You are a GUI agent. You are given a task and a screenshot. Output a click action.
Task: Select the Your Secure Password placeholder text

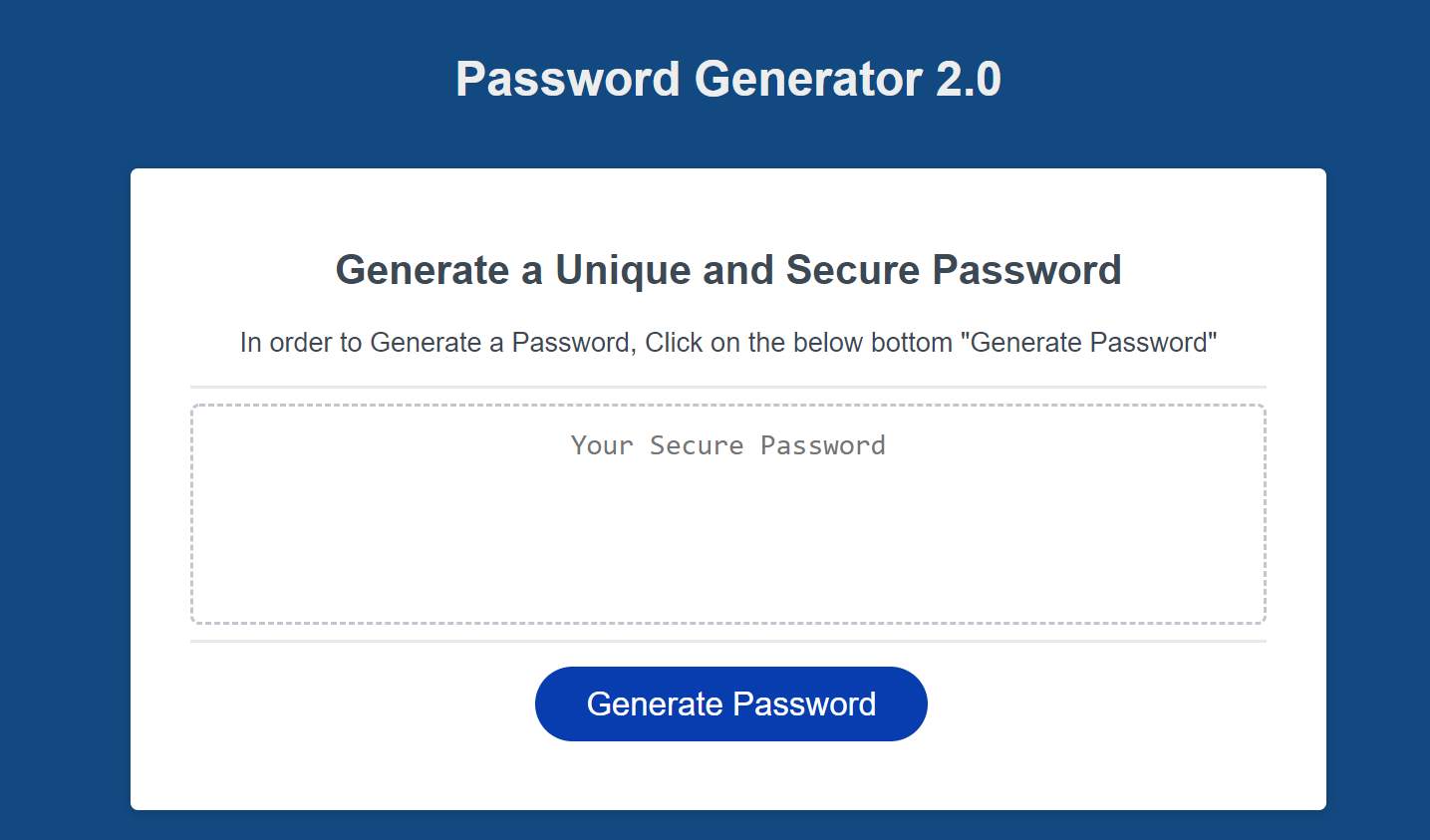click(727, 445)
